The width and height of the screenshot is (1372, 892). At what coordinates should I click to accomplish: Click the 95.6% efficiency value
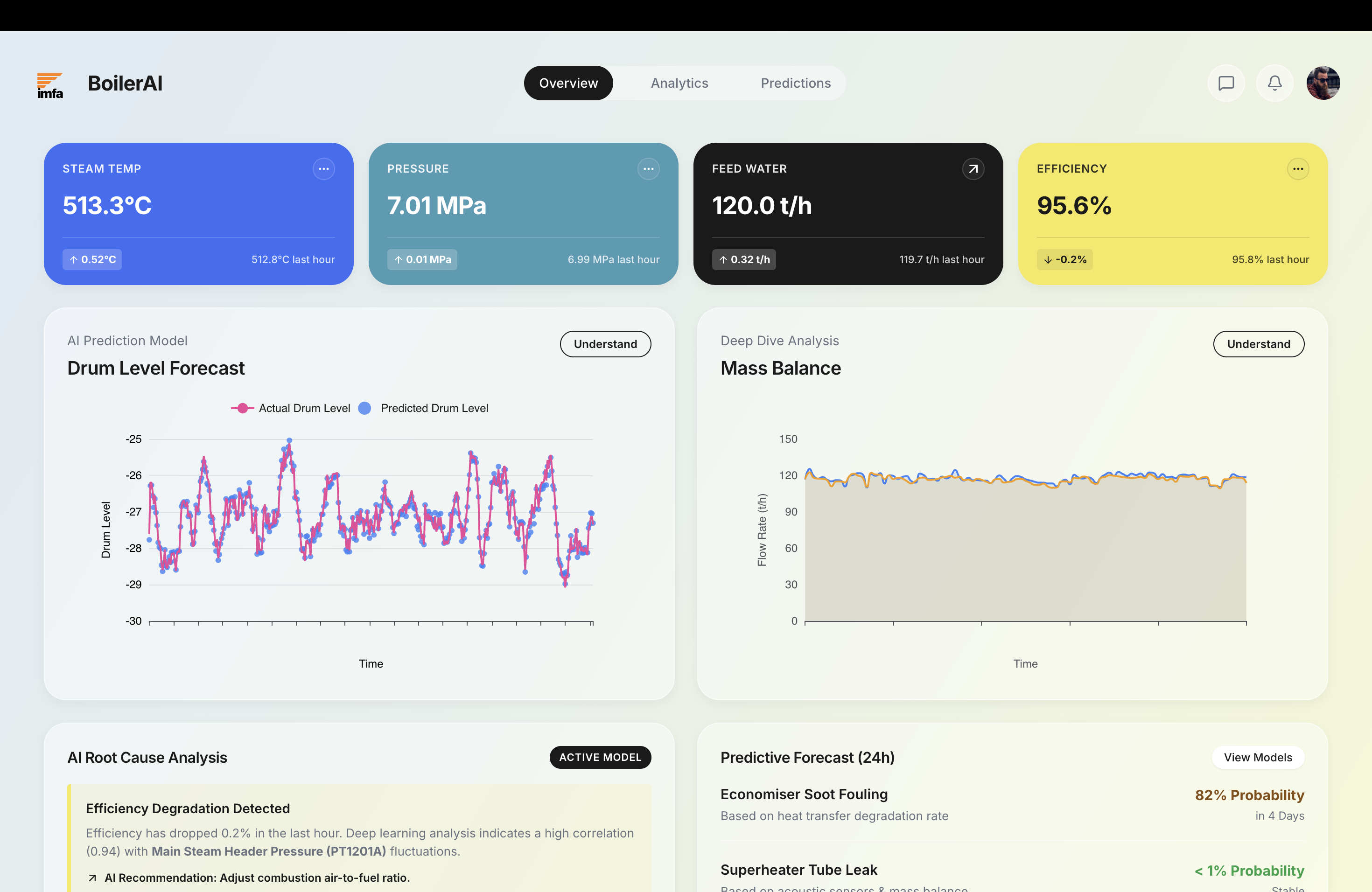tap(1073, 206)
